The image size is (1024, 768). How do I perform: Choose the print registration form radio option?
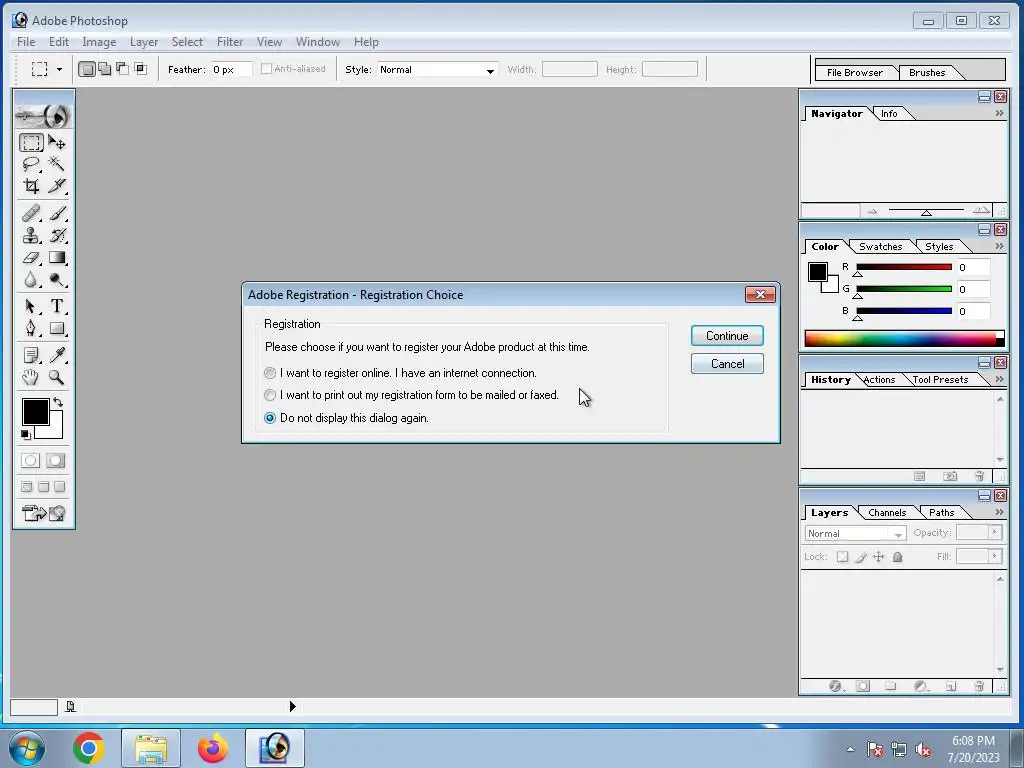(270, 395)
